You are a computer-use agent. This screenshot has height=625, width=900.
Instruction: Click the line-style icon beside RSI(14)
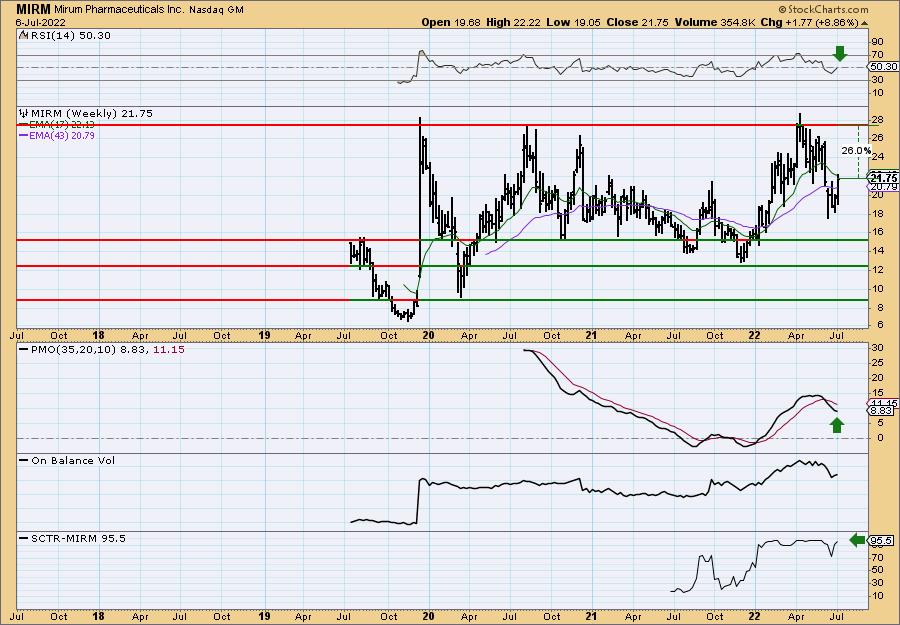[23, 35]
